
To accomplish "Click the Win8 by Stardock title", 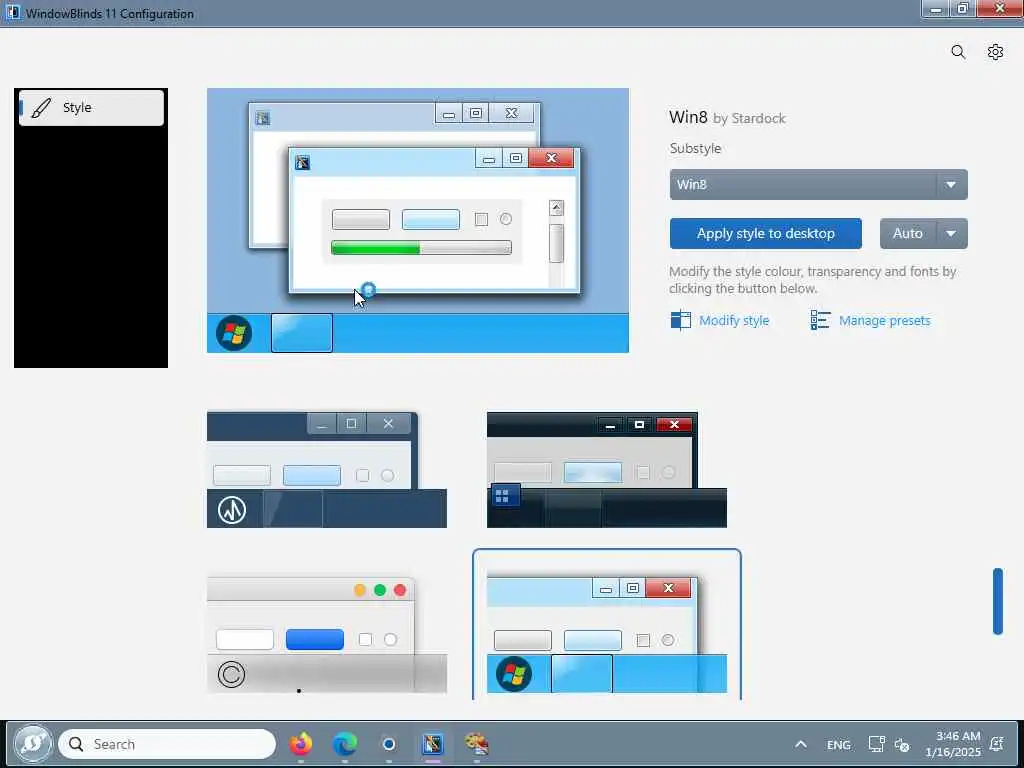I will 727,118.
